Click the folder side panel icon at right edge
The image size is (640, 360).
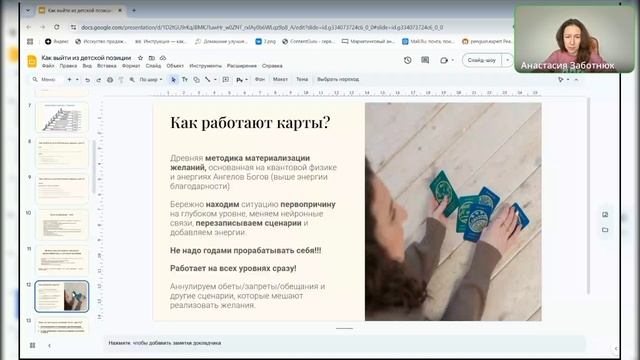(605, 230)
